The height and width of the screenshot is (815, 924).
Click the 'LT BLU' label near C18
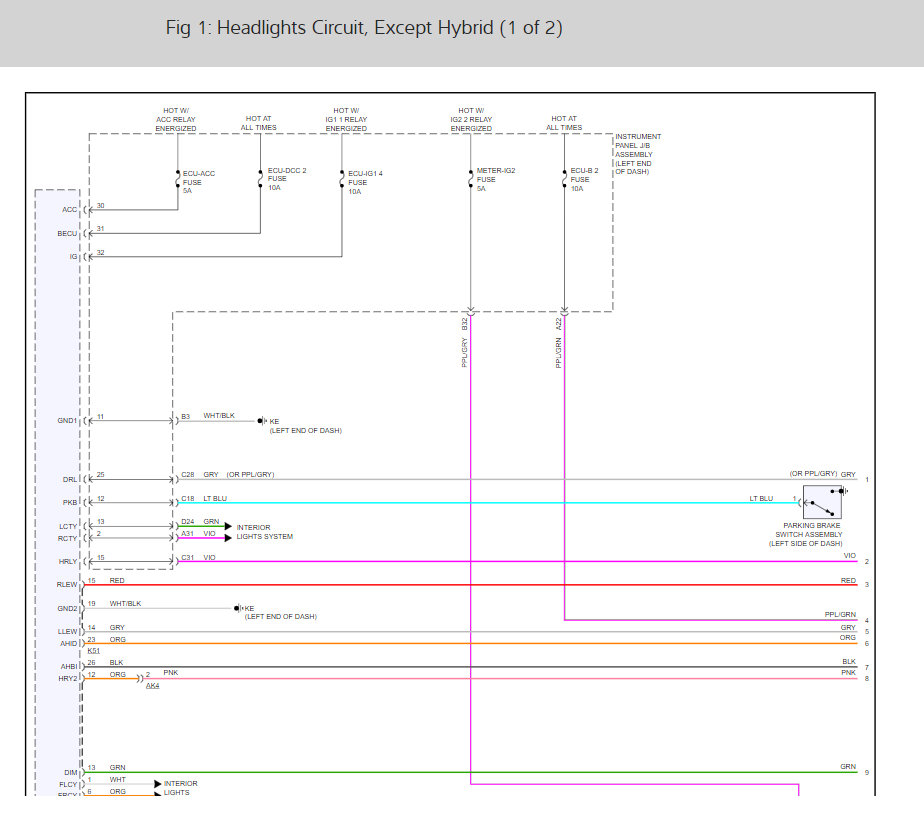pos(215,499)
